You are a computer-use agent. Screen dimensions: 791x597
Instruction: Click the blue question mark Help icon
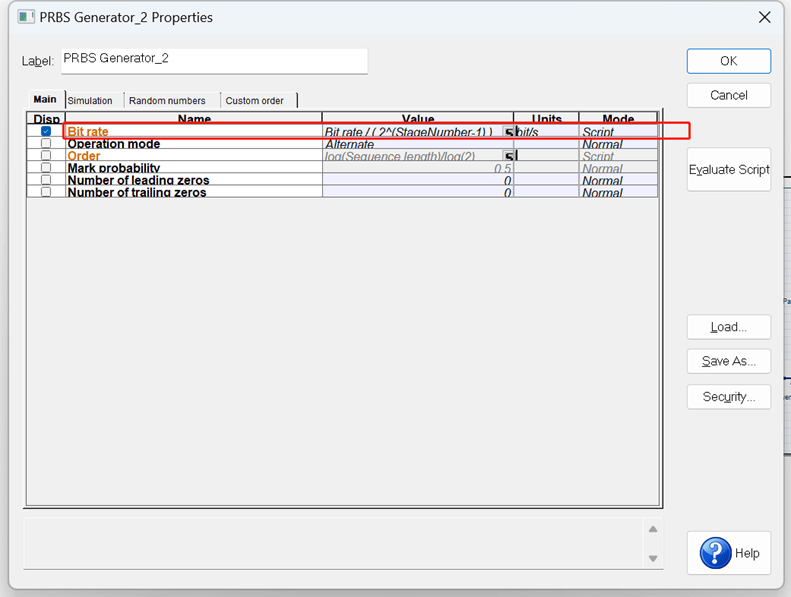tap(715, 553)
